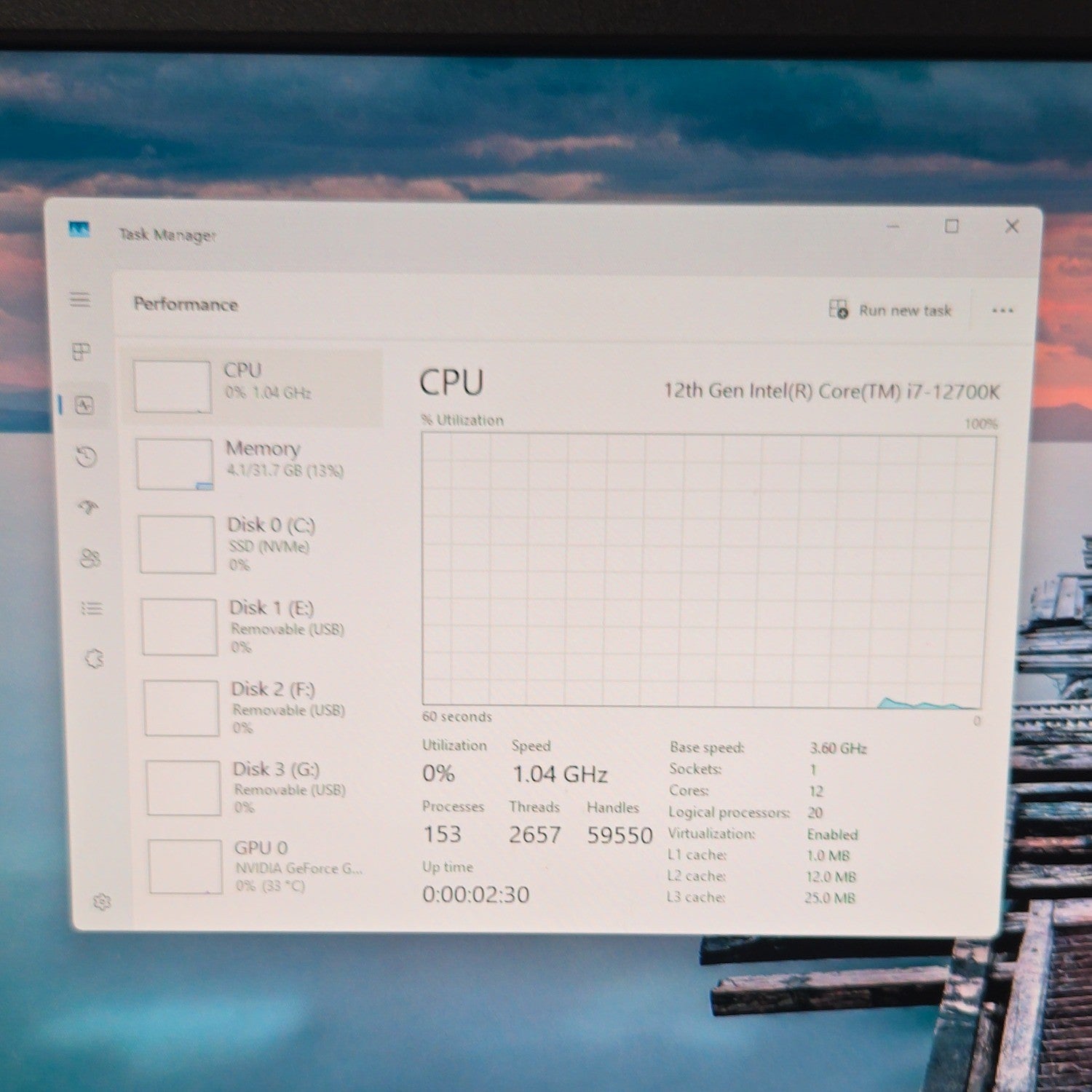The height and width of the screenshot is (1092, 1092).
Task: Select the Performance page icon
Action: [84, 405]
